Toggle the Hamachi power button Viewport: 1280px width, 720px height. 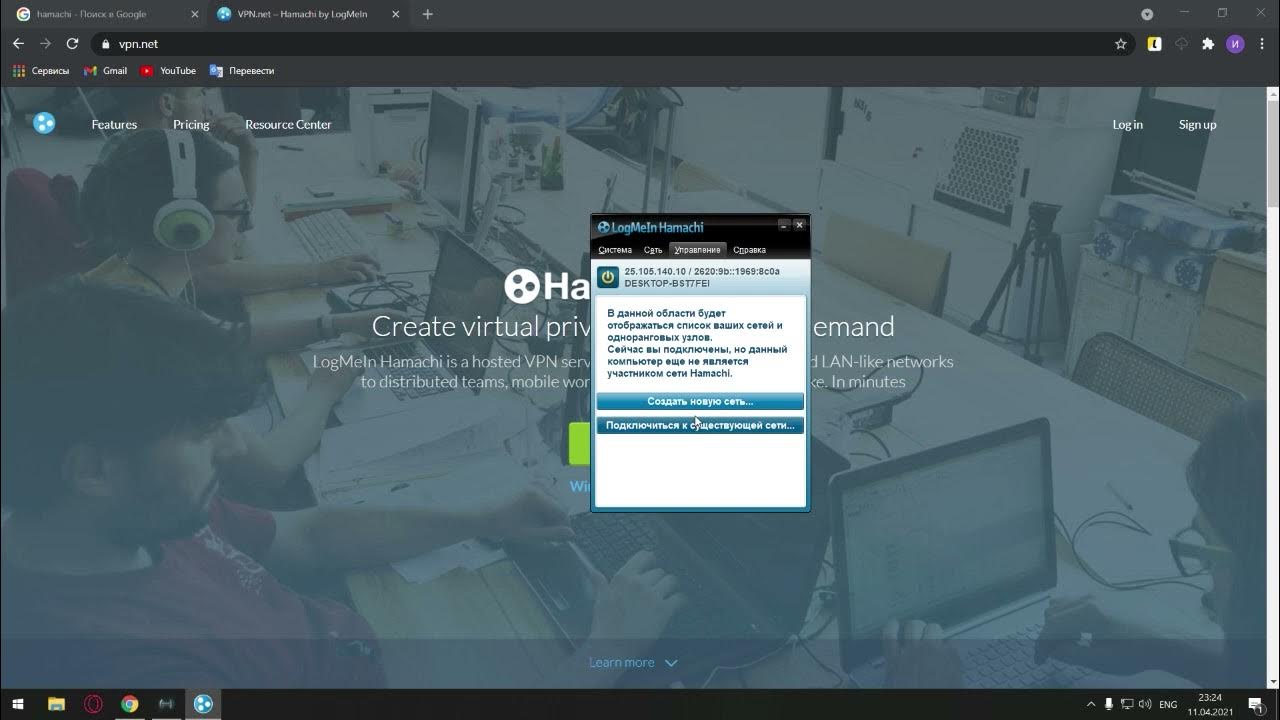607,277
